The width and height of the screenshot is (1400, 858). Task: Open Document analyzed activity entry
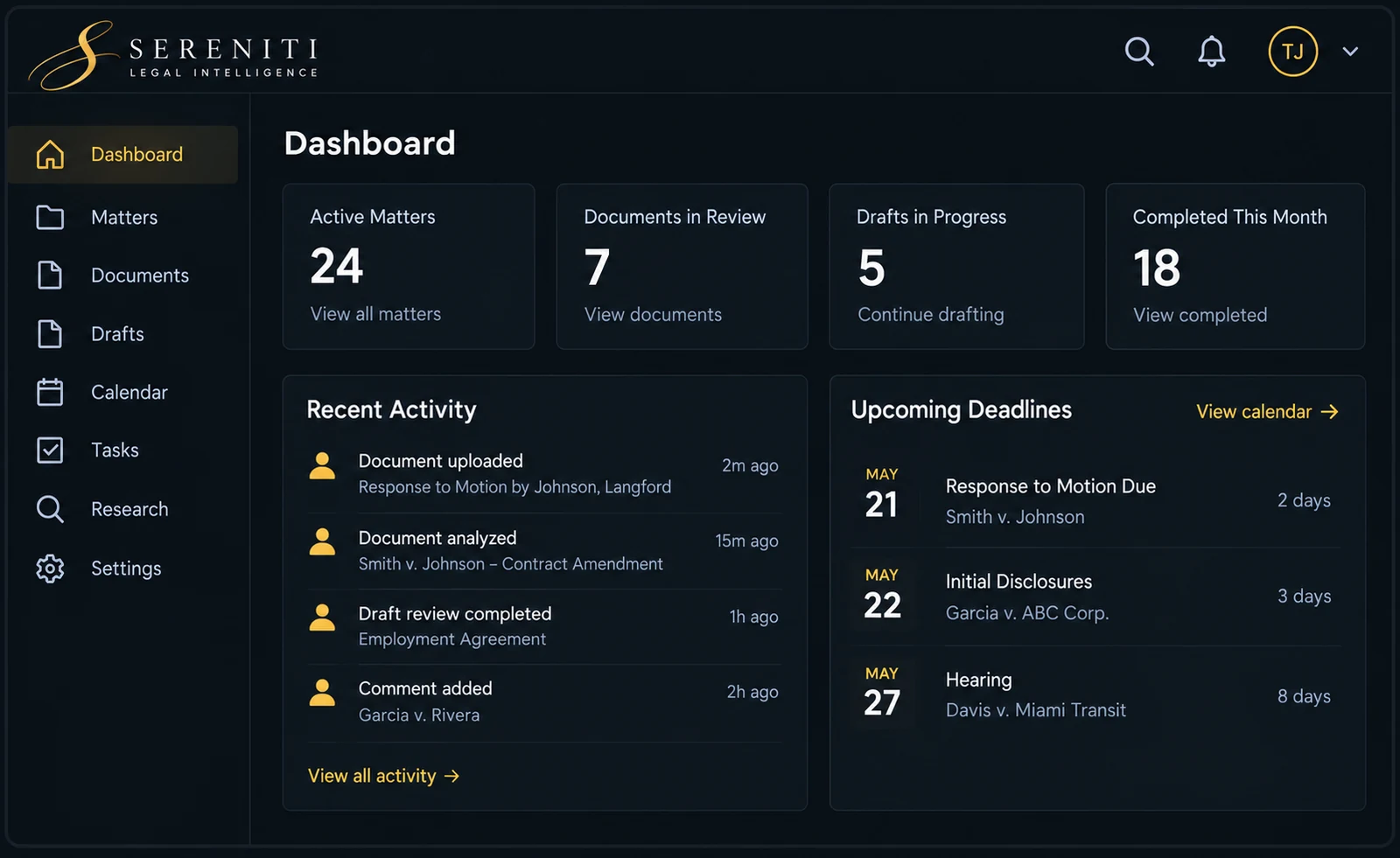(543, 551)
